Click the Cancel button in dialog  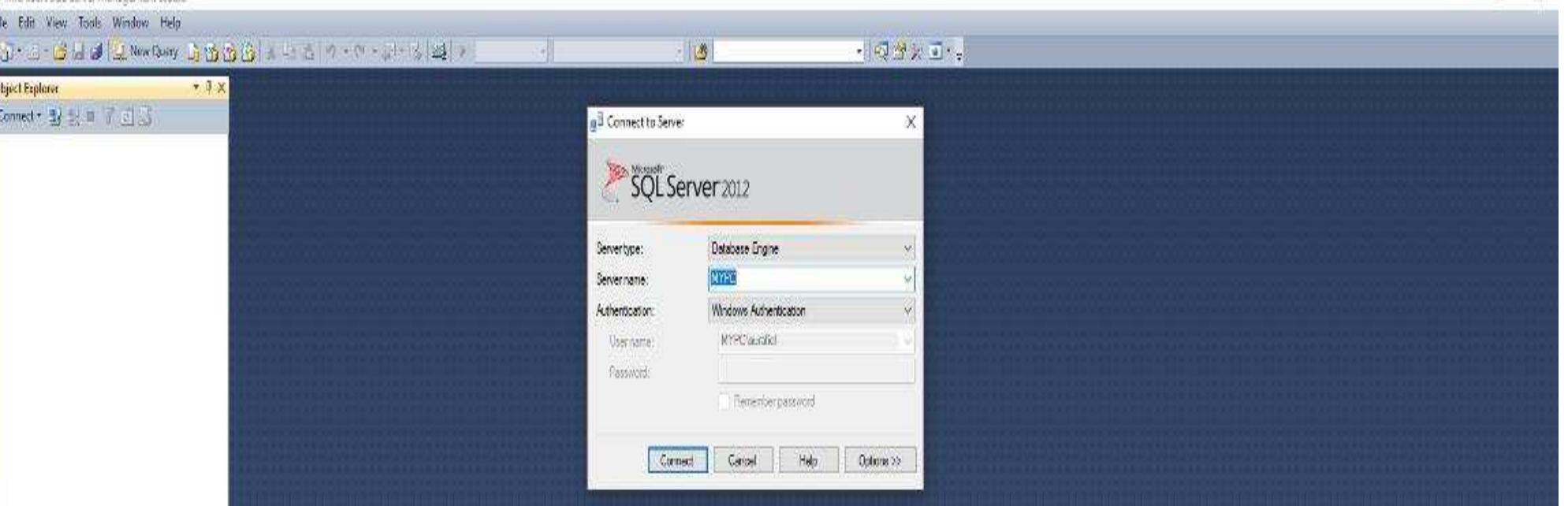(x=743, y=461)
